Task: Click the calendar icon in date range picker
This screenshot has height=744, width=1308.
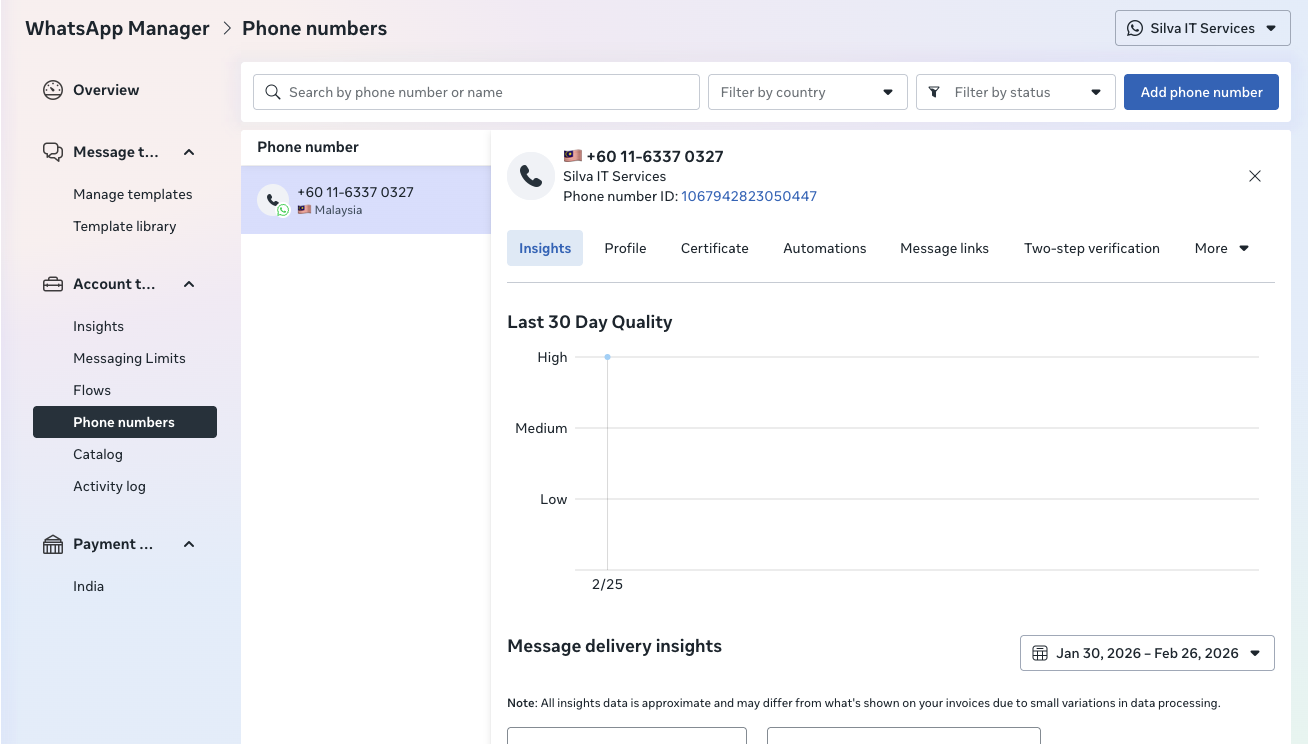Action: pyautogui.click(x=1040, y=653)
